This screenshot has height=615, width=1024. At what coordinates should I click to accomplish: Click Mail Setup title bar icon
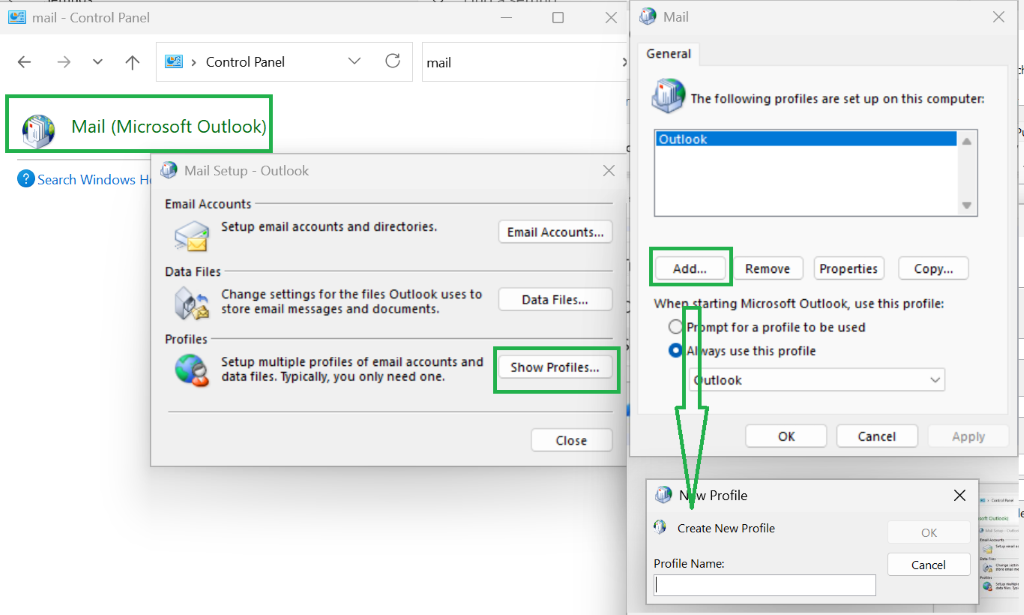pos(168,170)
